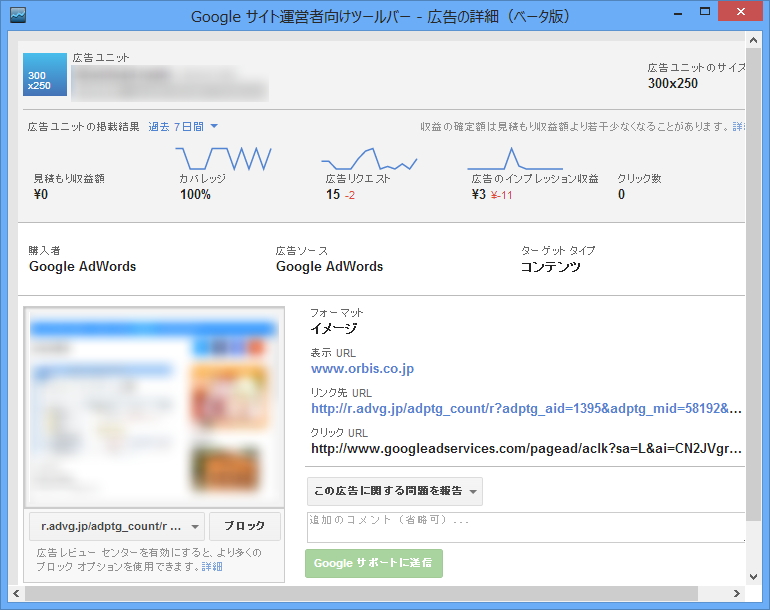Click the クリック数 value 0

pyautogui.click(x=621, y=194)
